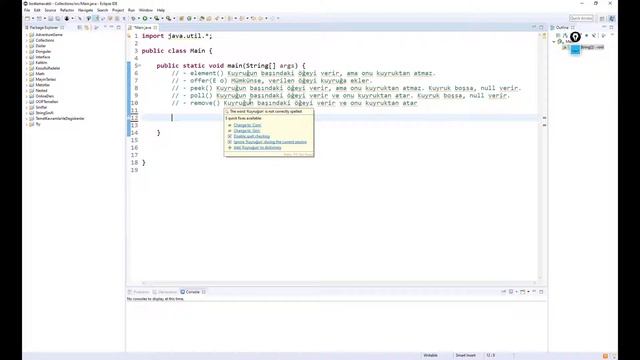
Task: Open the Help menu
Action: [x=161, y=10]
